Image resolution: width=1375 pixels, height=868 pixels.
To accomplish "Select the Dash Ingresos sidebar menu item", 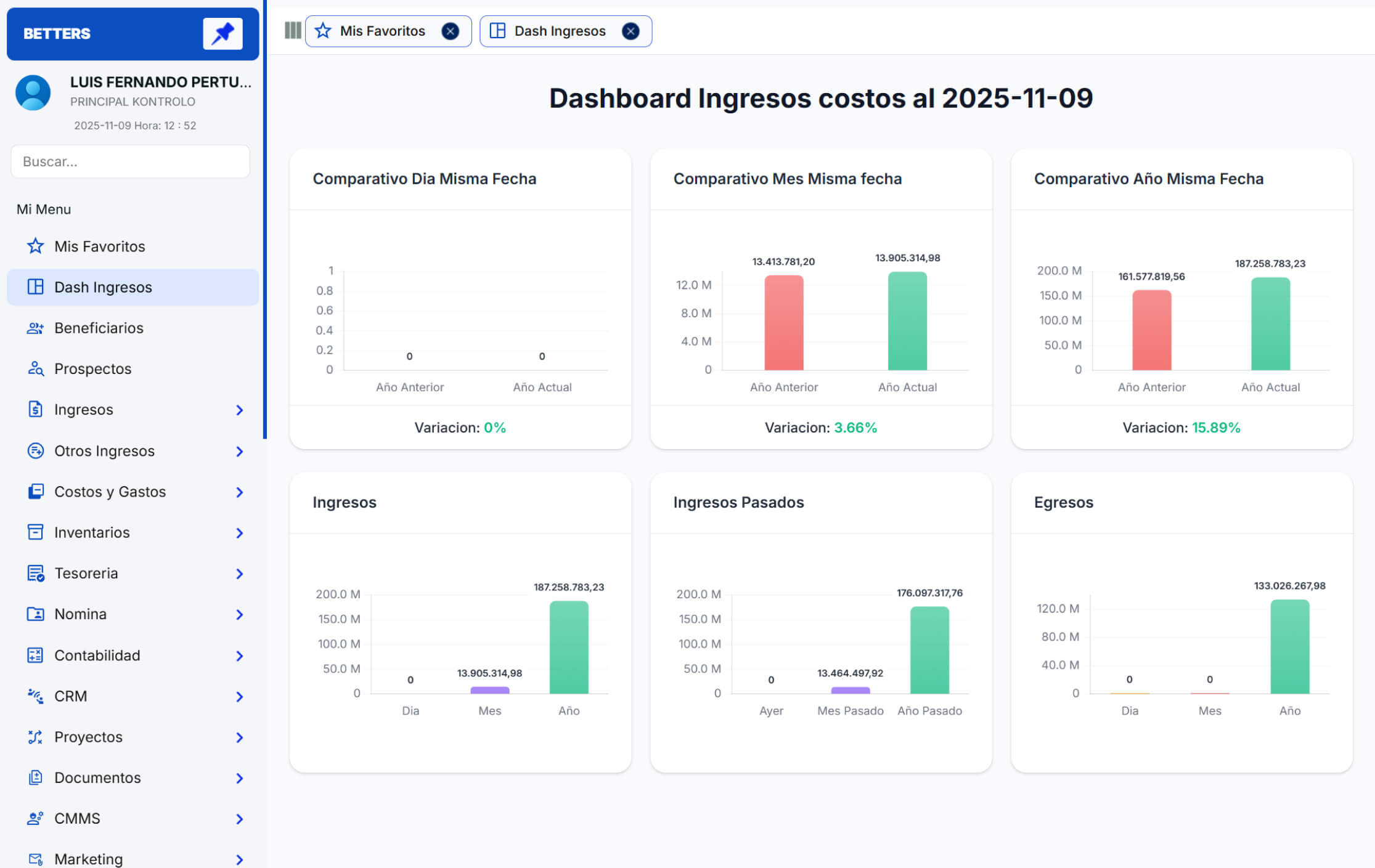I will [x=103, y=287].
